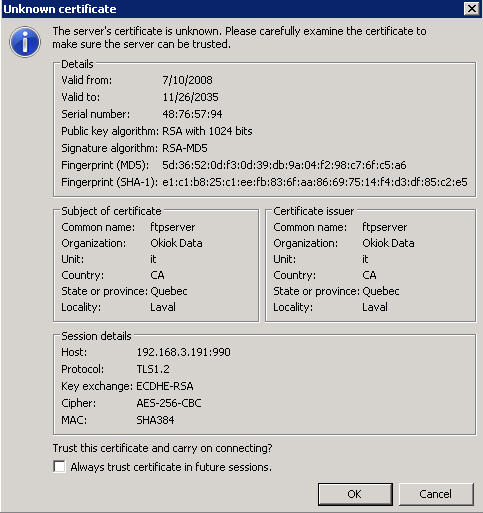Click the subject common name ftpserver
483x513 pixels.
pyautogui.click(x=173, y=227)
